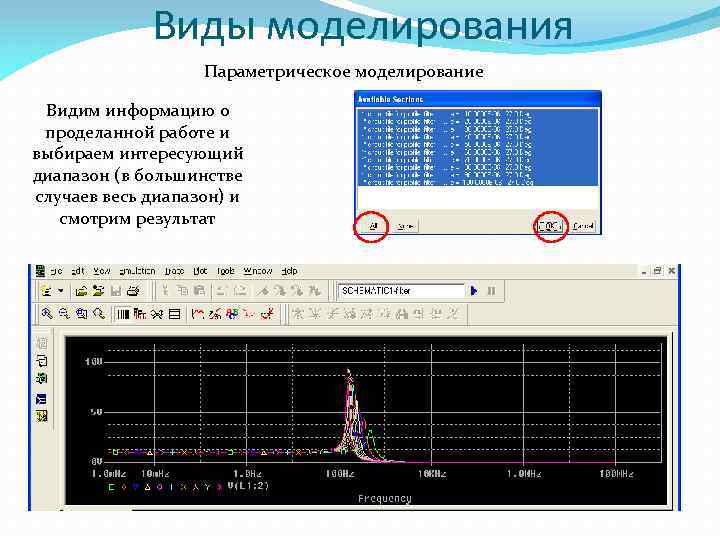Click the last grayed cursor toolbar icon

[453, 314]
